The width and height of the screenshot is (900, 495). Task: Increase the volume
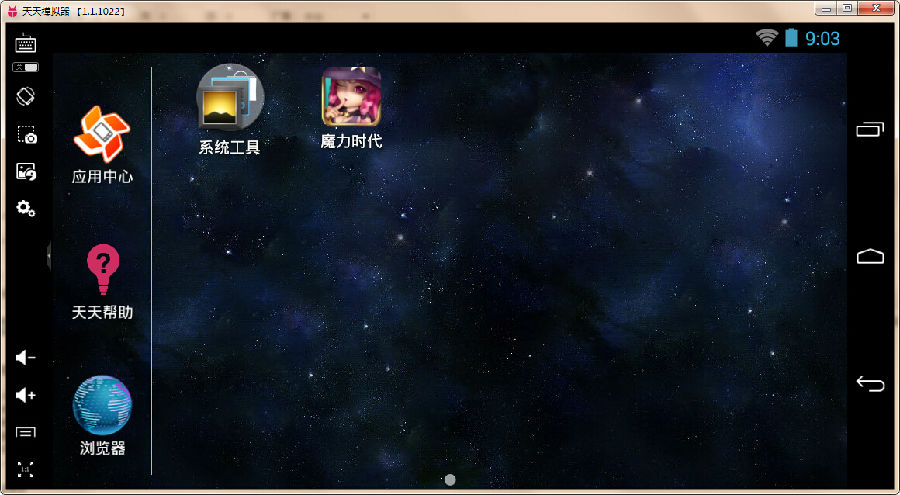point(26,395)
